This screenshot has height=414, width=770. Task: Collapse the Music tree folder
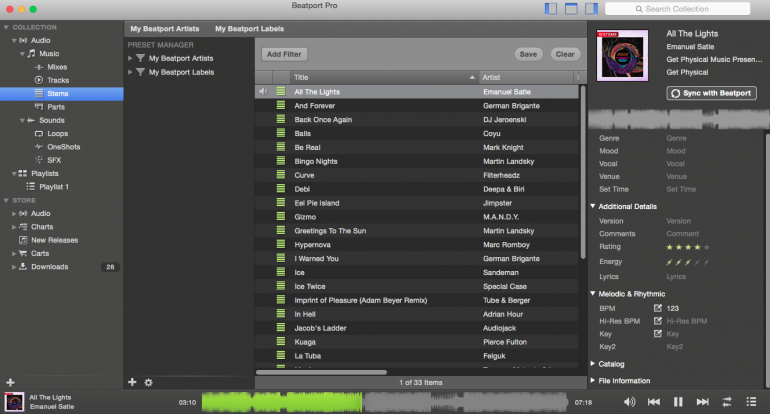[x=22, y=54]
